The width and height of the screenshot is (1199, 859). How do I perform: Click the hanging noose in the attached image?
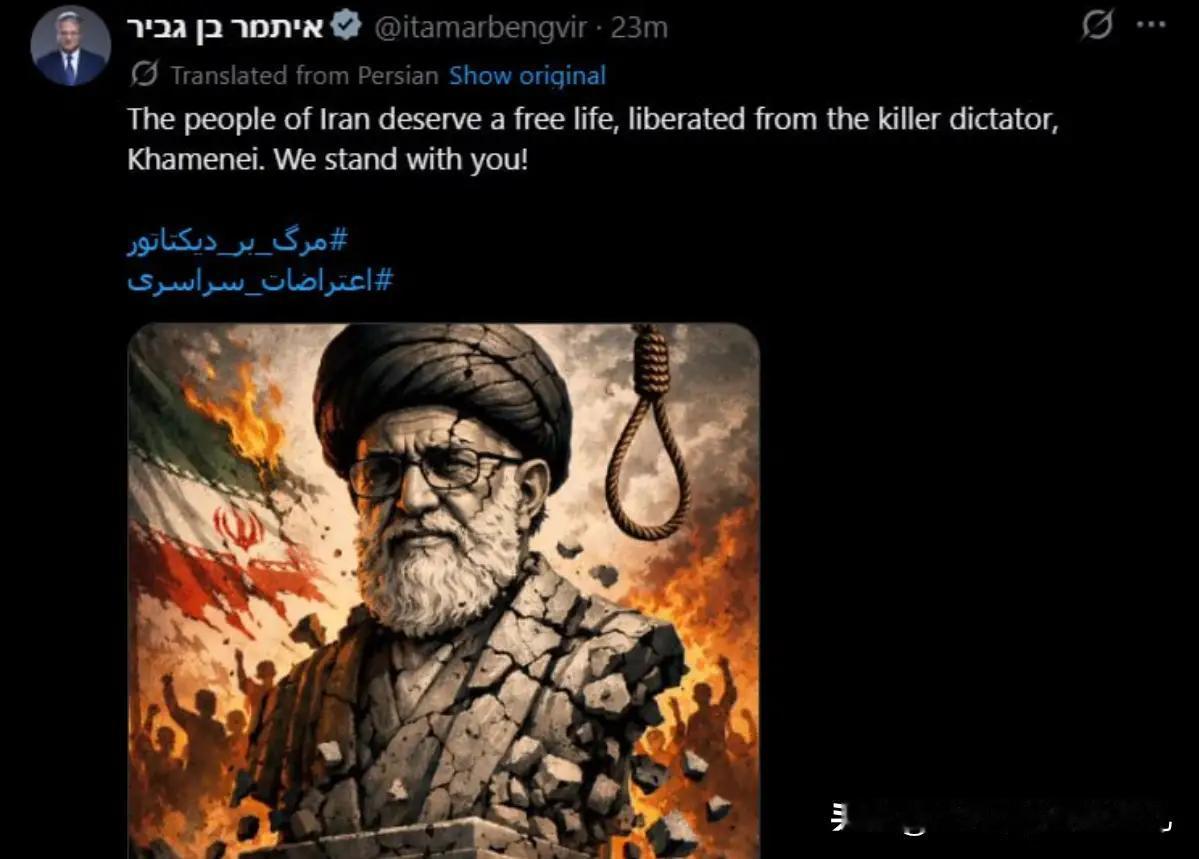[648, 431]
